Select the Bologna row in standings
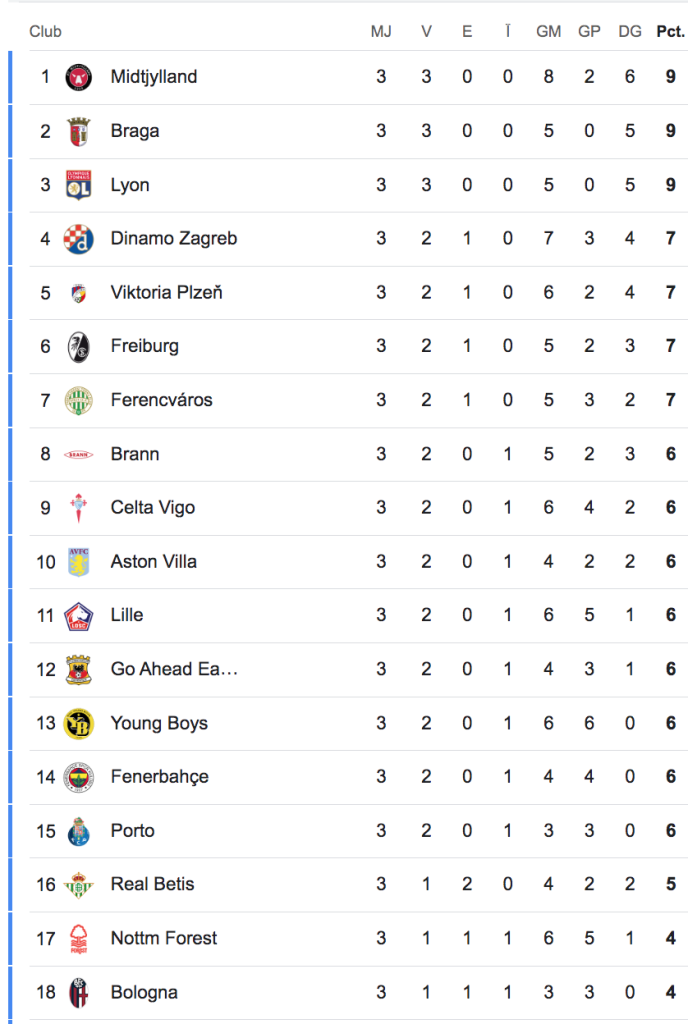 tap(144, 993)
